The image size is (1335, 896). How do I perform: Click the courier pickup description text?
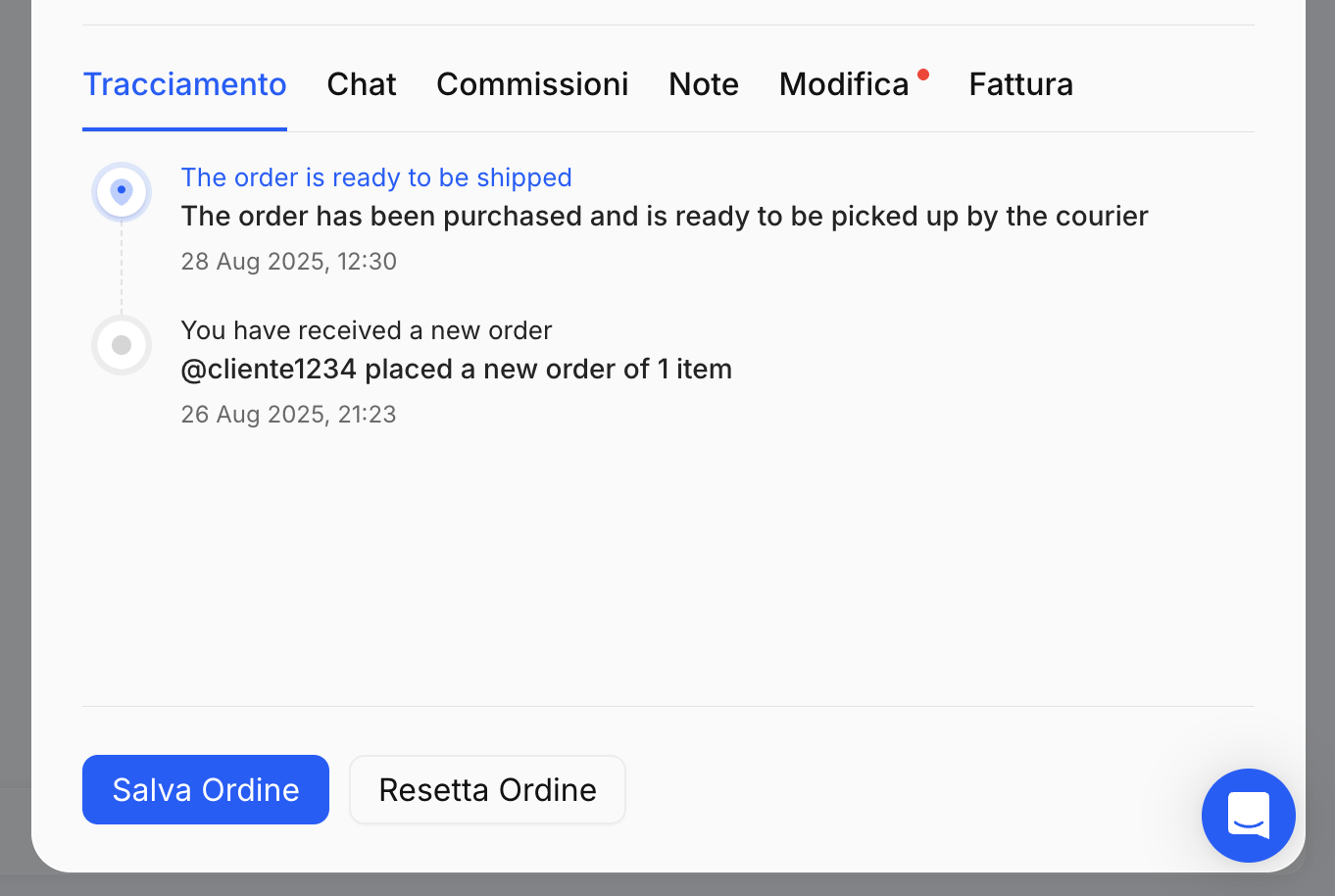pyautogui.click(x=665, y=216)
